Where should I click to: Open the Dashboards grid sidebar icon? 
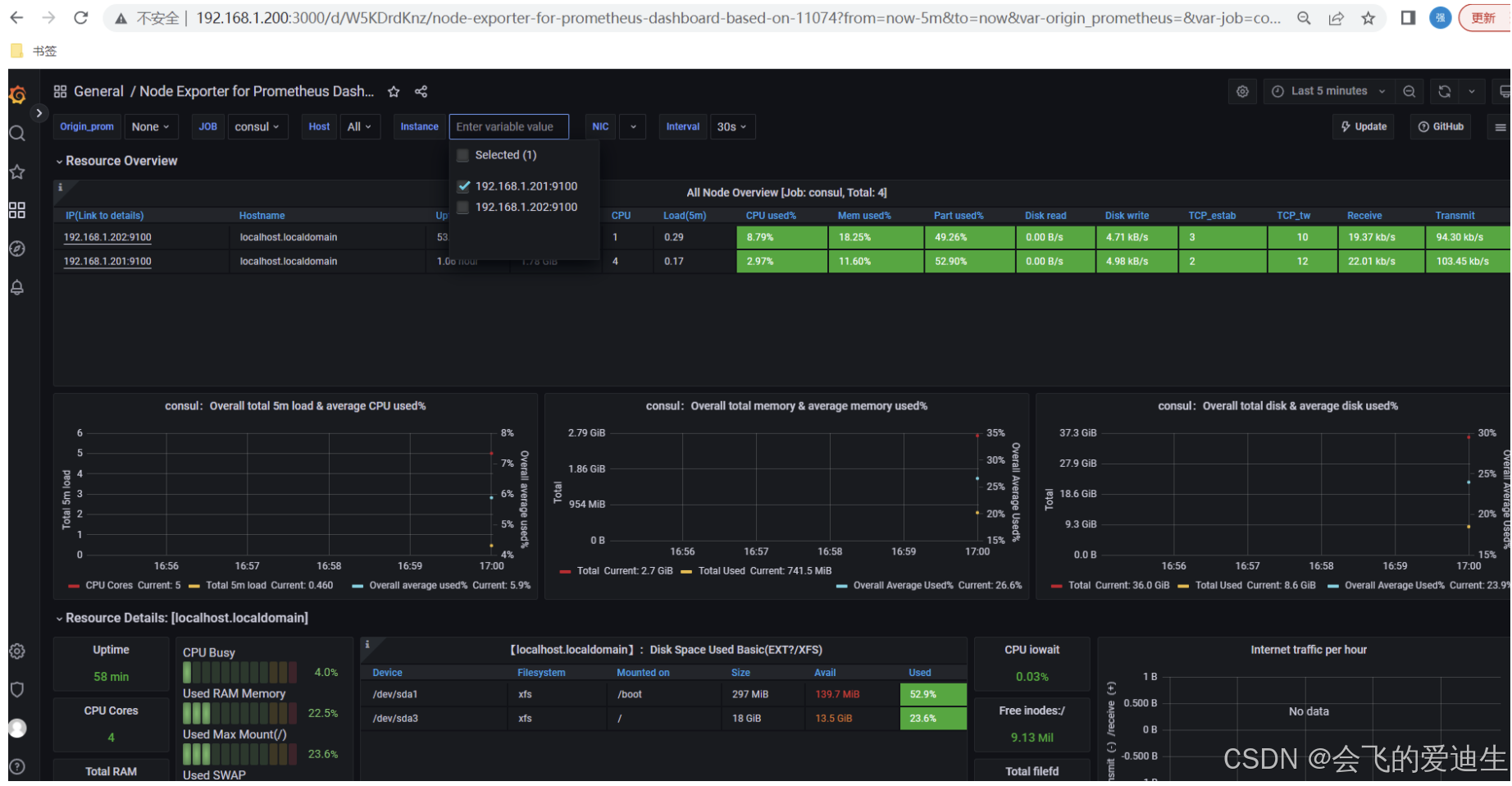click(x=17, y=210)
